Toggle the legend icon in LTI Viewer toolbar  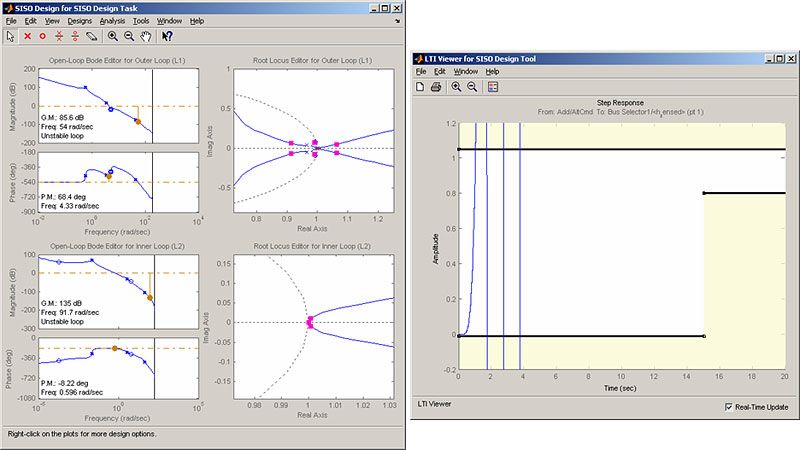[x=493, y=87]
